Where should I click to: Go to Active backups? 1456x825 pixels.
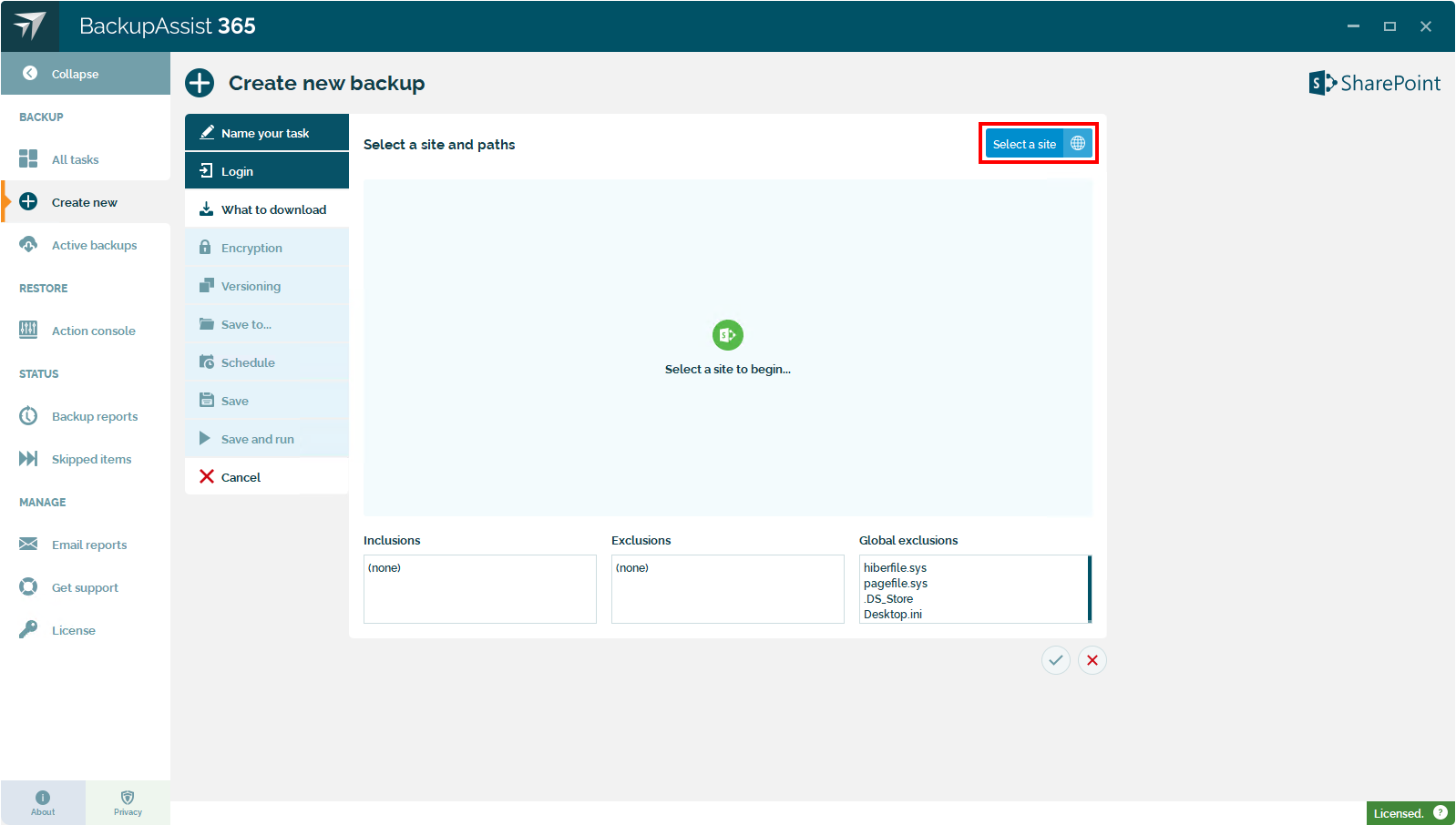(x=86, y=245)
